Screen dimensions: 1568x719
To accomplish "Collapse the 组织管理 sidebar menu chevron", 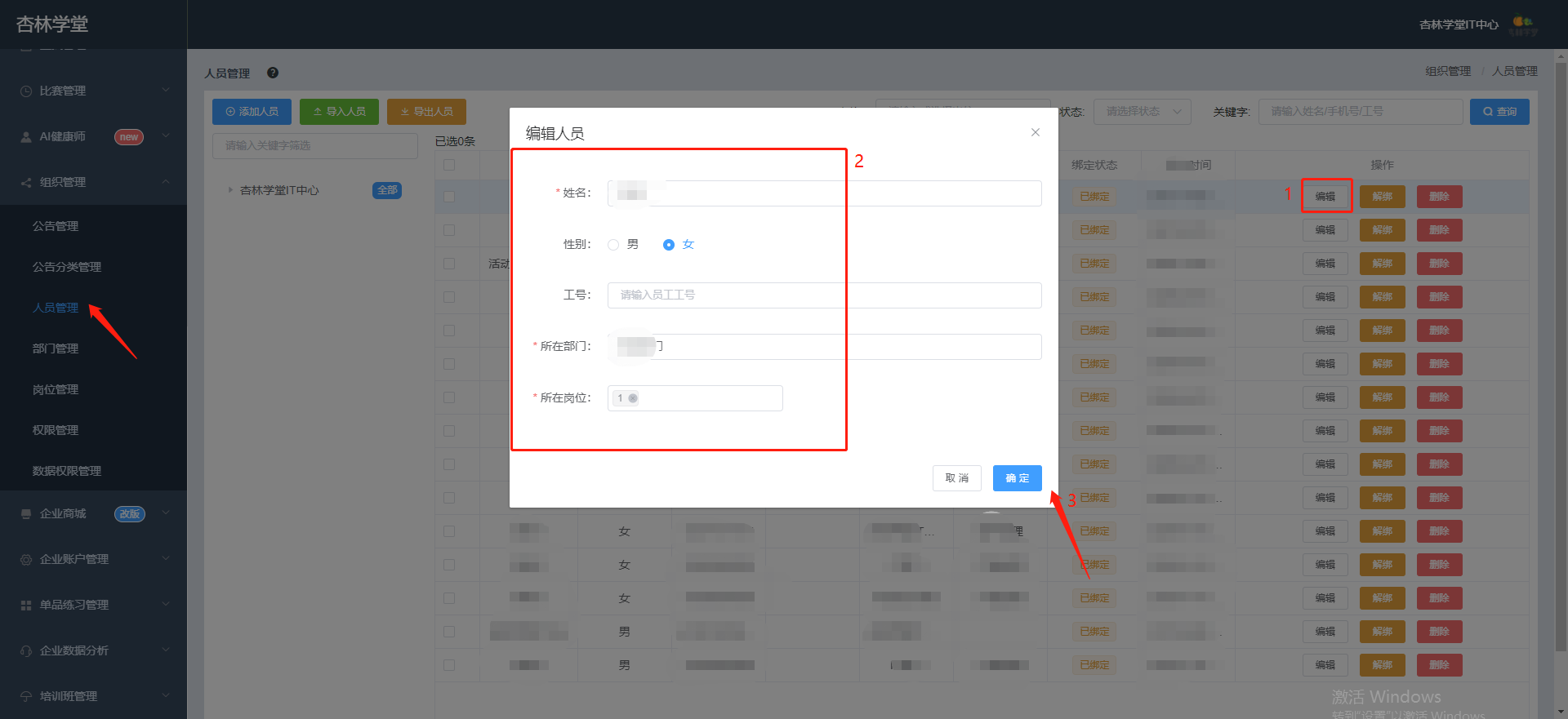I will click(166, 181).
